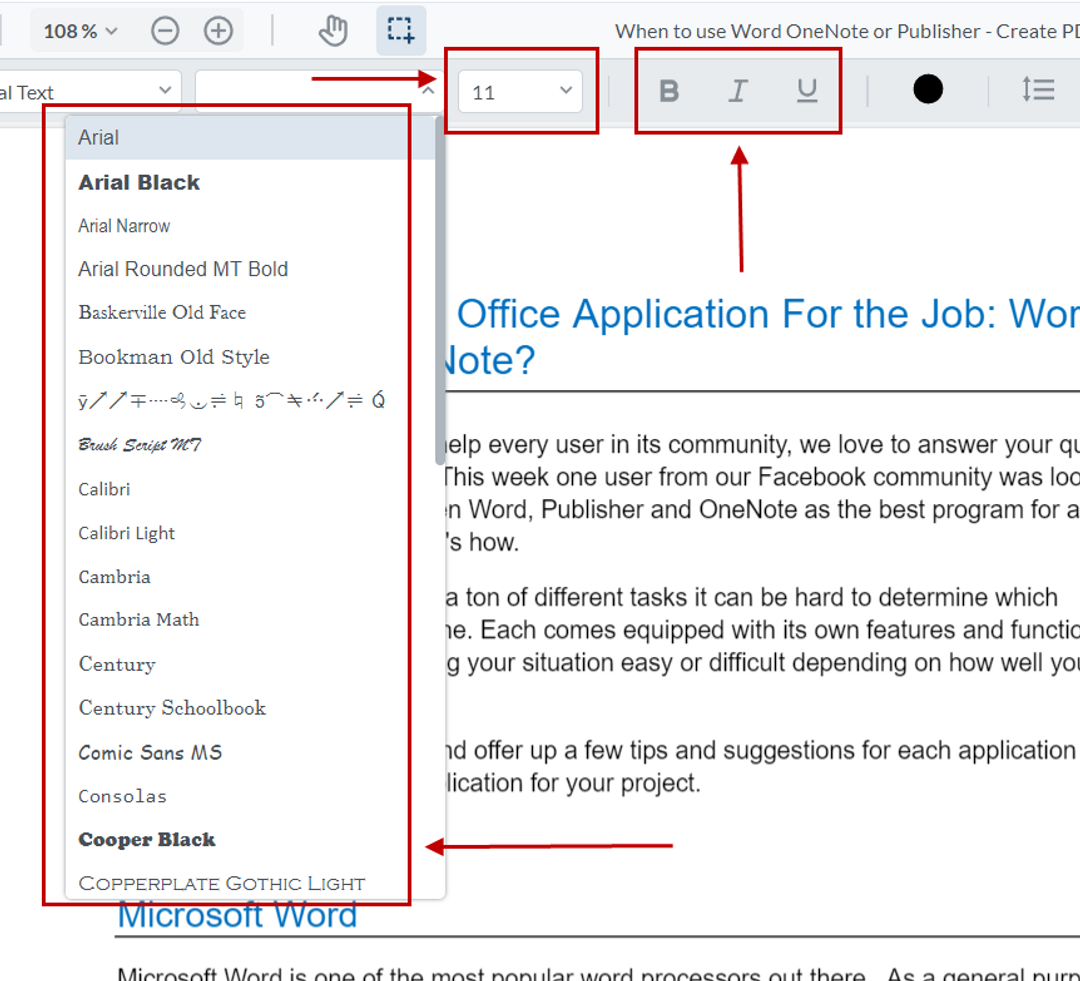Click the zoom out minus icon
The image size is (1080, 981).
coord(165,31)
